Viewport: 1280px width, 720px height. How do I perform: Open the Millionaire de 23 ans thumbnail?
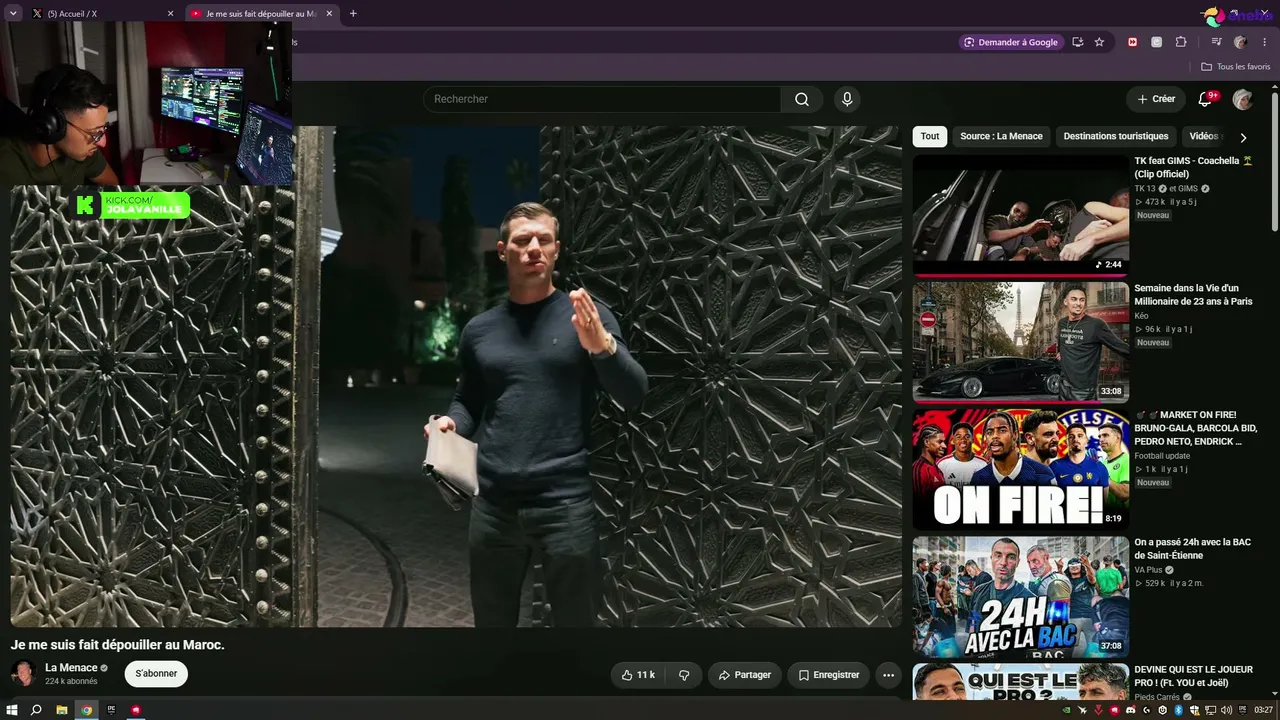pos(1021,342)
